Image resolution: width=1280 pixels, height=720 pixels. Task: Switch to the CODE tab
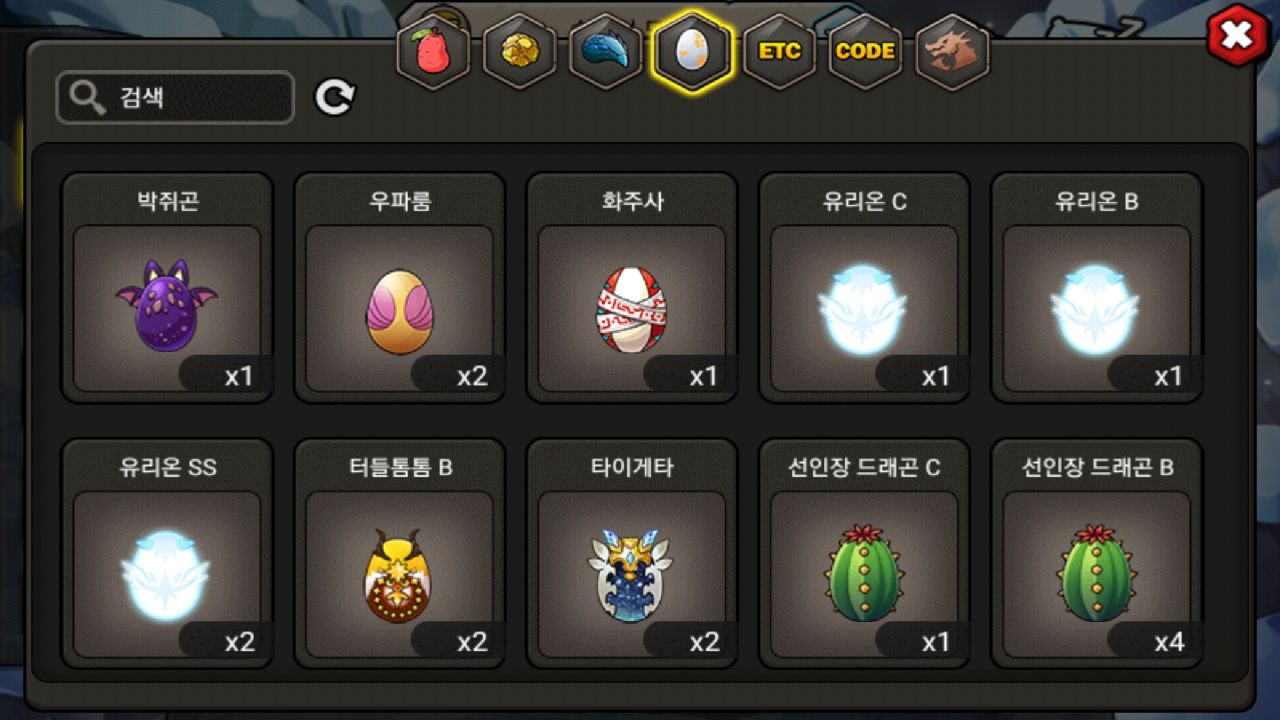[x=865, y=51]
